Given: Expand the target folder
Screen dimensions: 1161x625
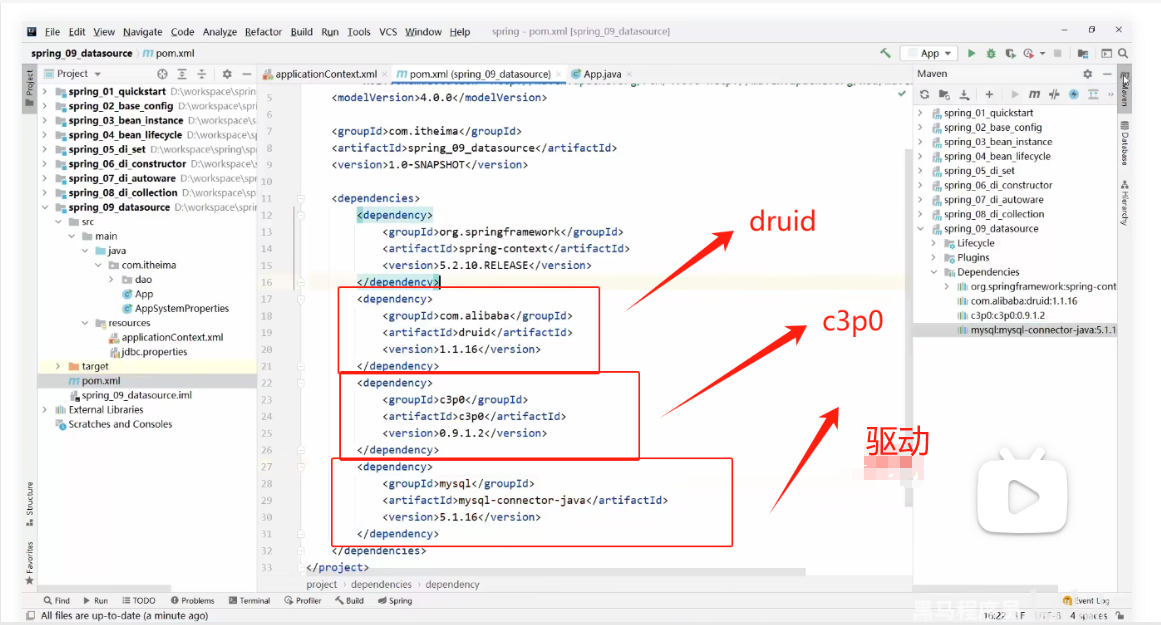Looking at the screenshot, I should (58, 367).
